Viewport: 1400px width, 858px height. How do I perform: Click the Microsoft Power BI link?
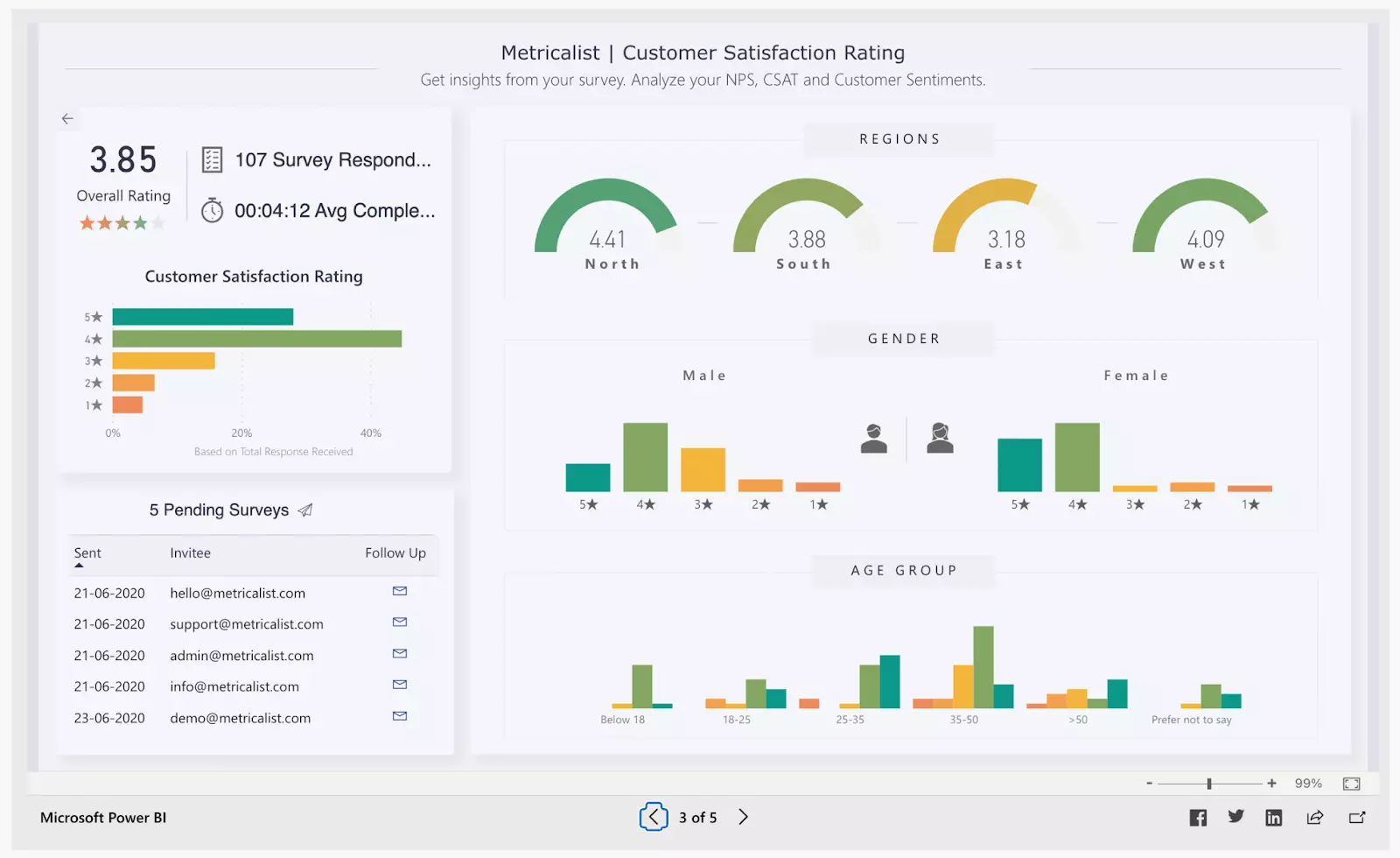click(x=102, y=817)
